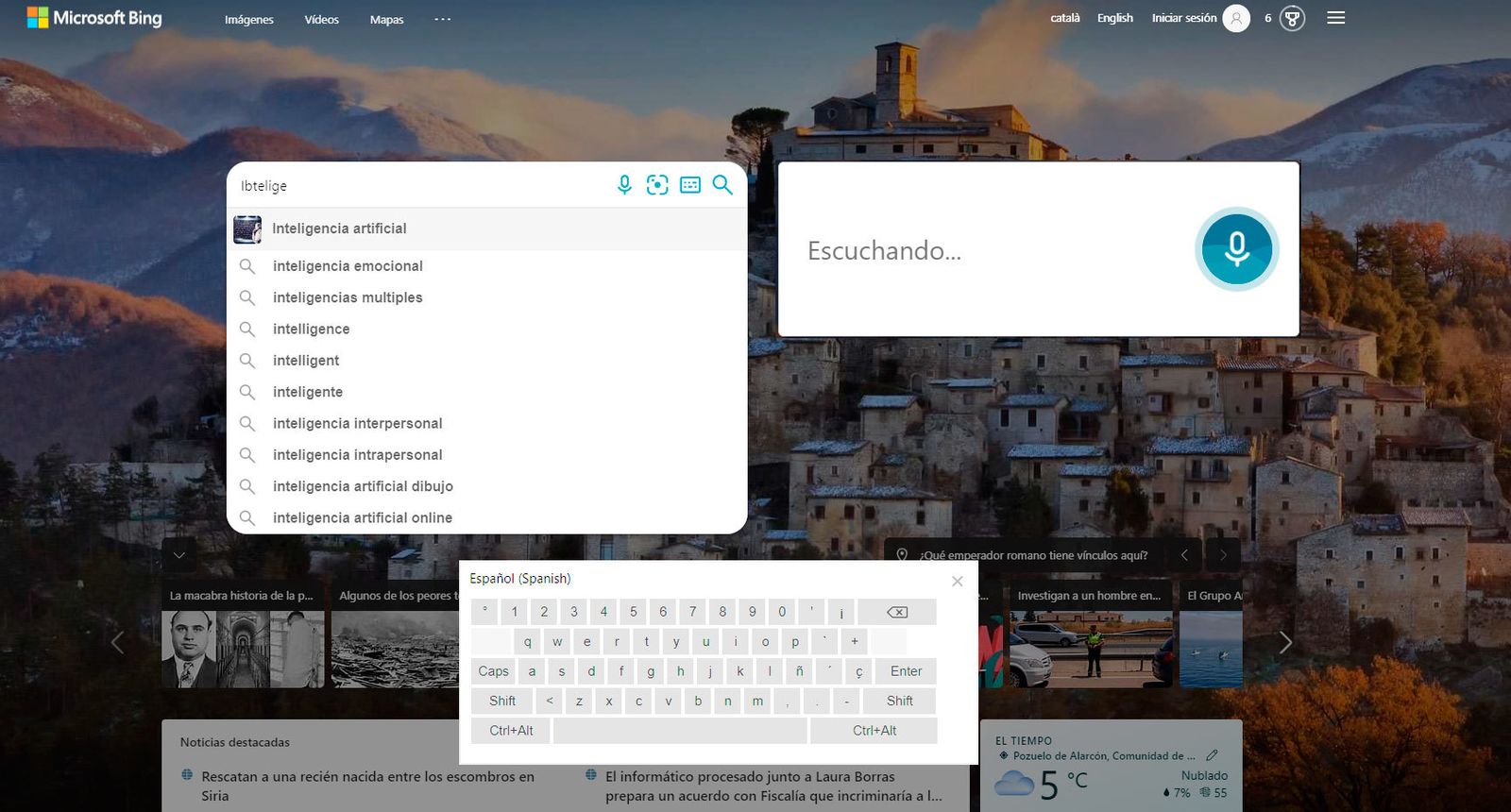Close the Spanish virtual keyboard
This screenshot has height=812, width=1511.
point(958,581)
